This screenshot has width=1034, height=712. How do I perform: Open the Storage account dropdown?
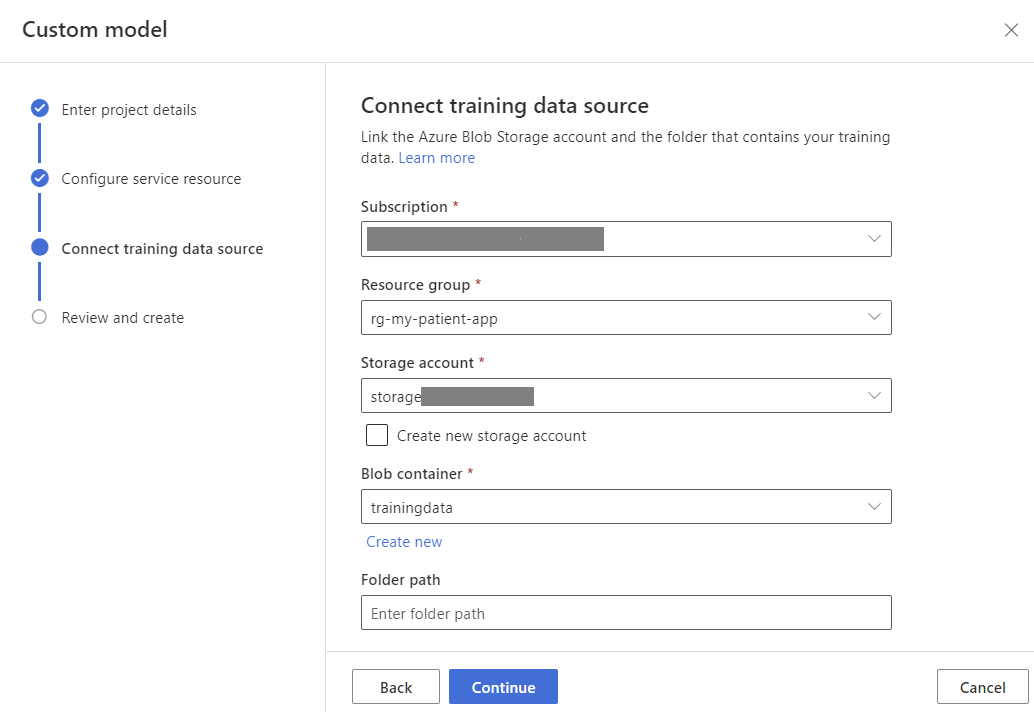tap(626, 396)
